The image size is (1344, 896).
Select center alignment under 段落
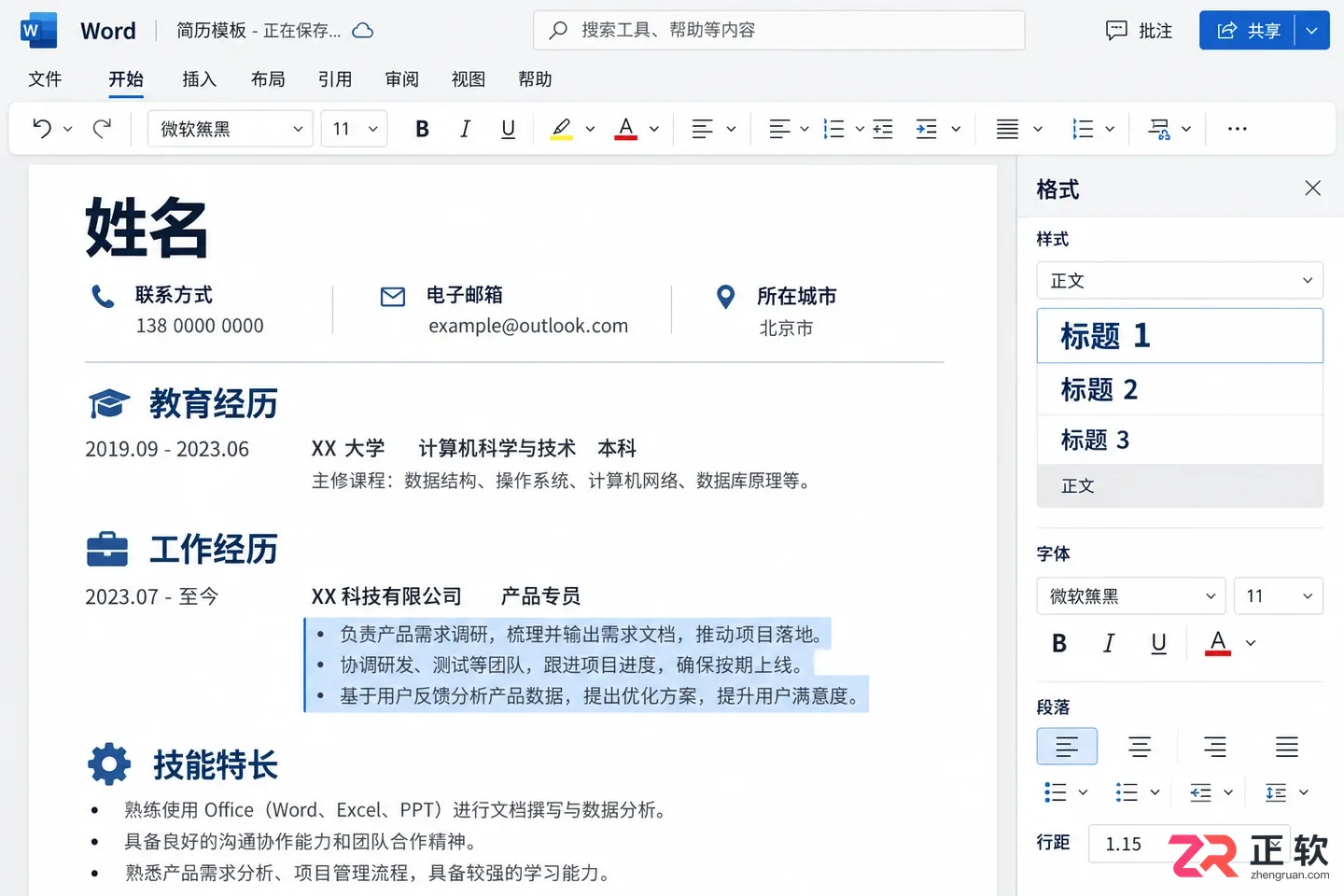pos(1140,747)
